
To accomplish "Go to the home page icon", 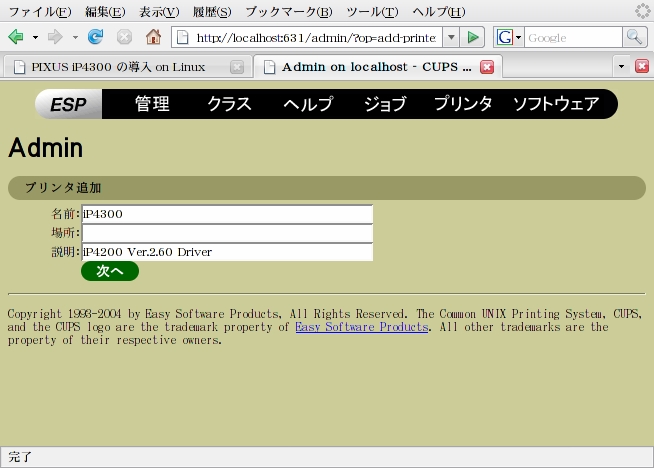I will tap(153, 37).
